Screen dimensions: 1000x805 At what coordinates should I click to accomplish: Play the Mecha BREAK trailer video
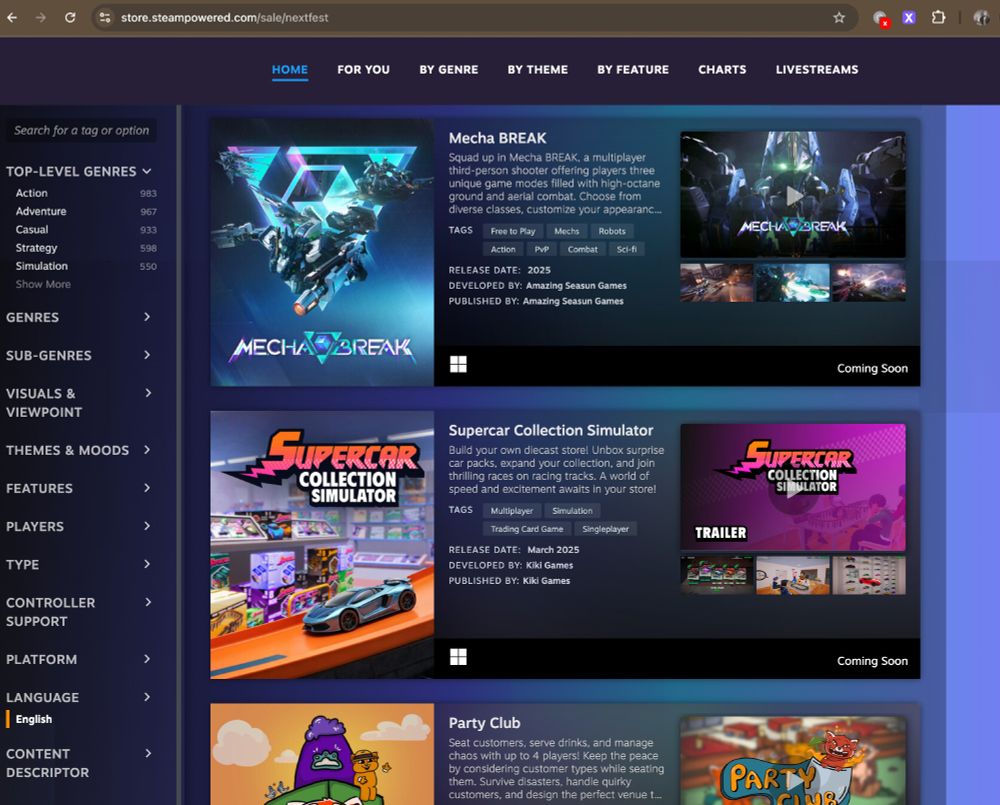[793, 195]
